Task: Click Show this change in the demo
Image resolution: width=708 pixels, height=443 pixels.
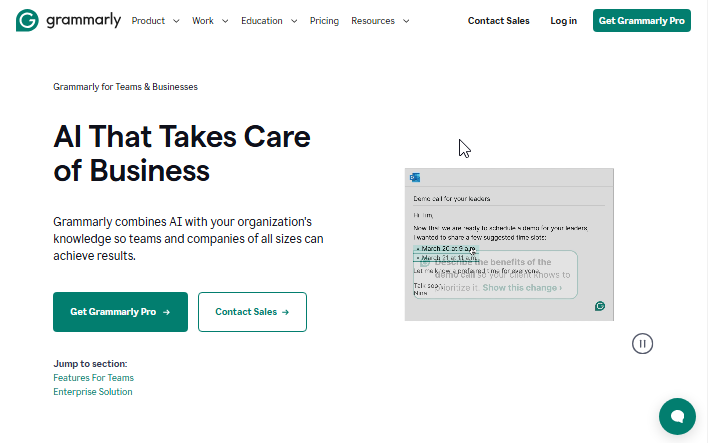Action: (x=522, y=288)
